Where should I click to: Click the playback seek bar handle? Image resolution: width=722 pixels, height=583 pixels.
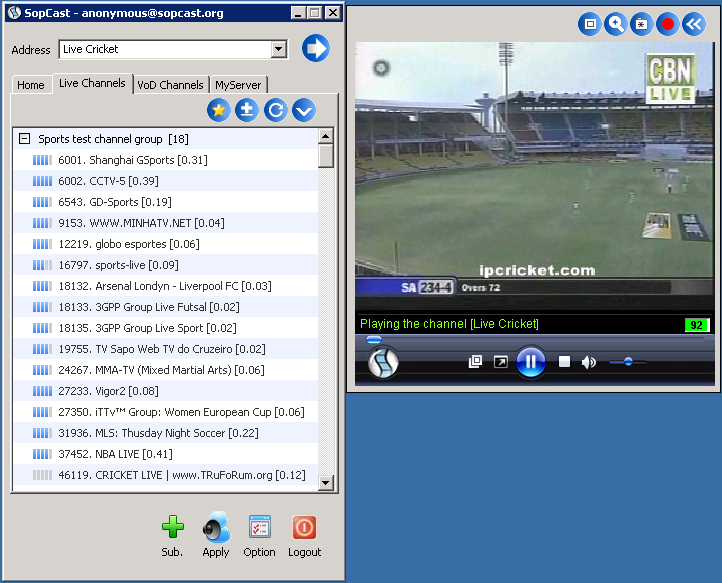point(373,340)
